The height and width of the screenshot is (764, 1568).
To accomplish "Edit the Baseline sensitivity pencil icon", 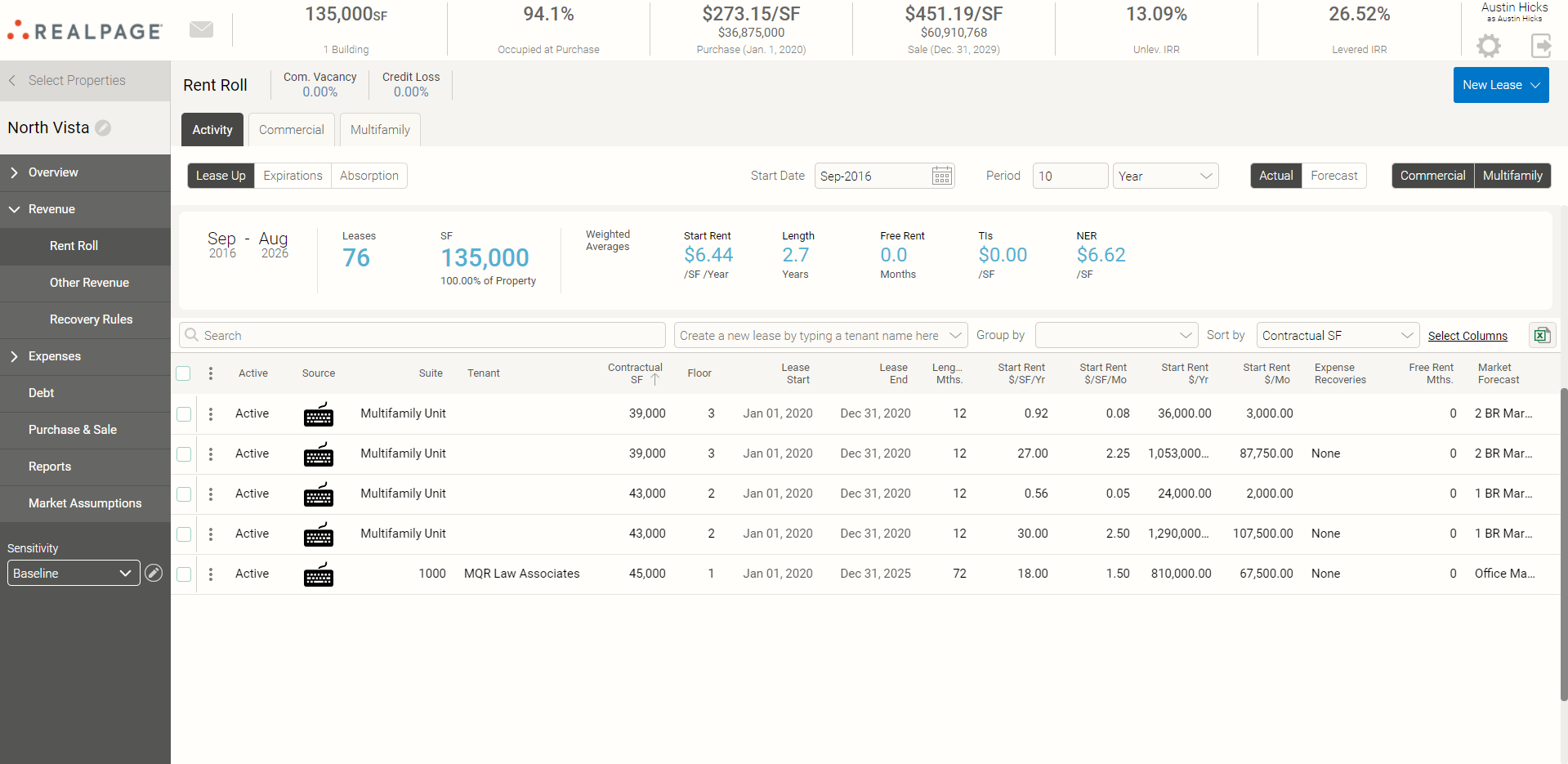I will pyautogui.click(x=154, y=573).
